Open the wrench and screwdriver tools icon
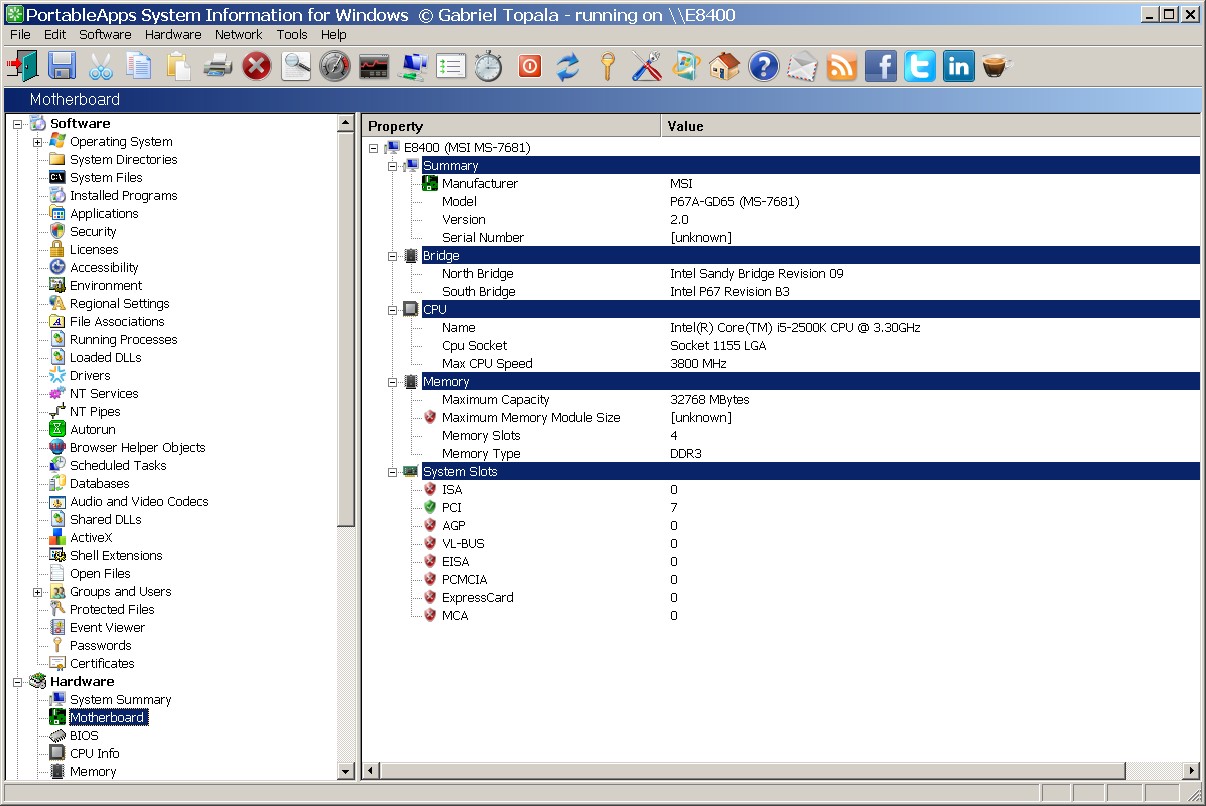 click(646, 66)
